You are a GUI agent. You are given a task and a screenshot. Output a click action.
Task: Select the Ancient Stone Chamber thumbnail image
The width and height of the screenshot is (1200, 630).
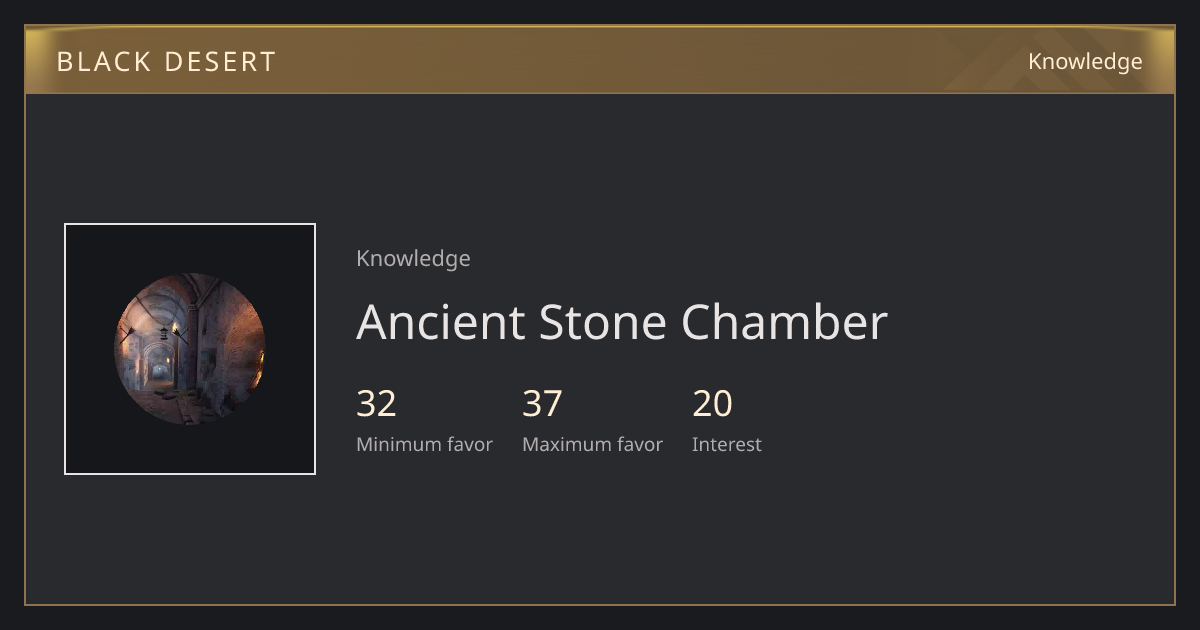(190, 349)
